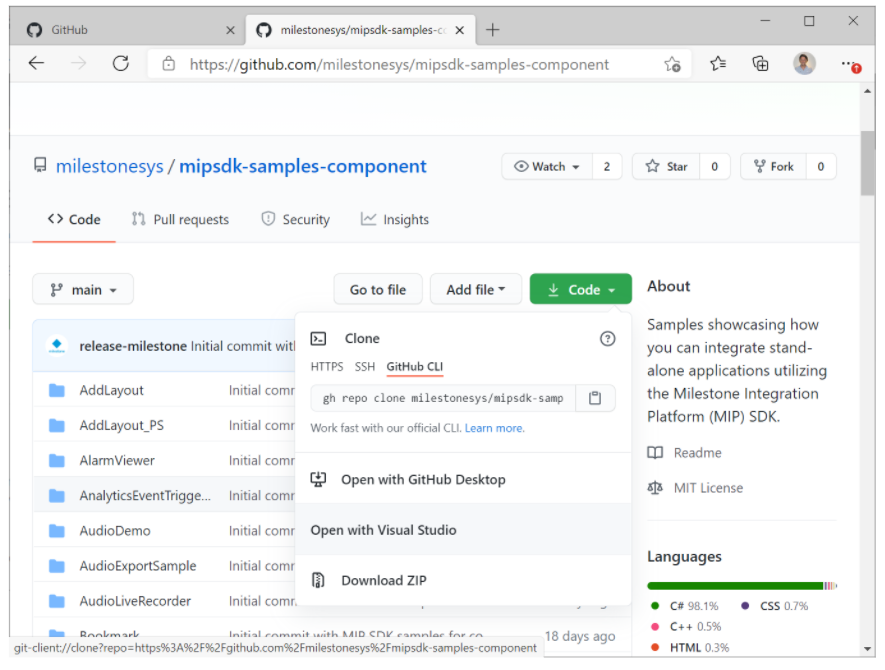This screenshot has width=885, height=670.
Task: Open the release-milestone author link
Action: coord(133,346)
